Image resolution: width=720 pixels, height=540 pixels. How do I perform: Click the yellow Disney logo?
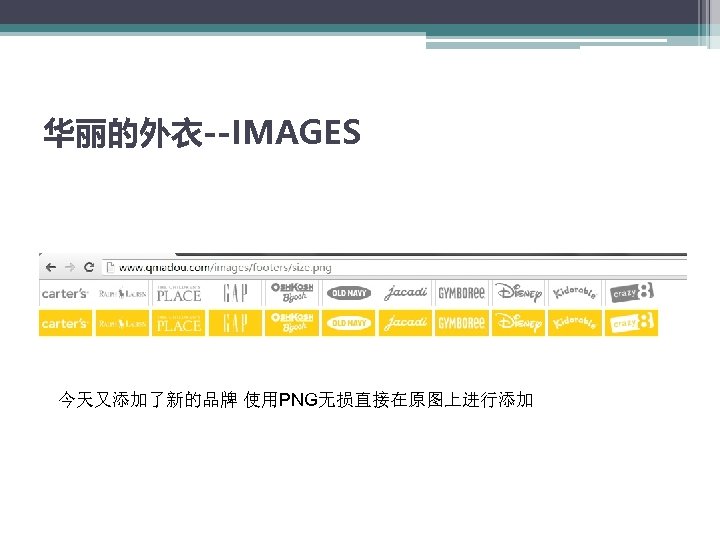518,323
